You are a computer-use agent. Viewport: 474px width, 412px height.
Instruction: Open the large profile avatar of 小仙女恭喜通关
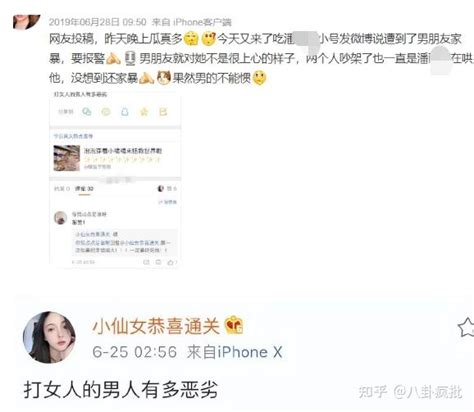point(49,337)
